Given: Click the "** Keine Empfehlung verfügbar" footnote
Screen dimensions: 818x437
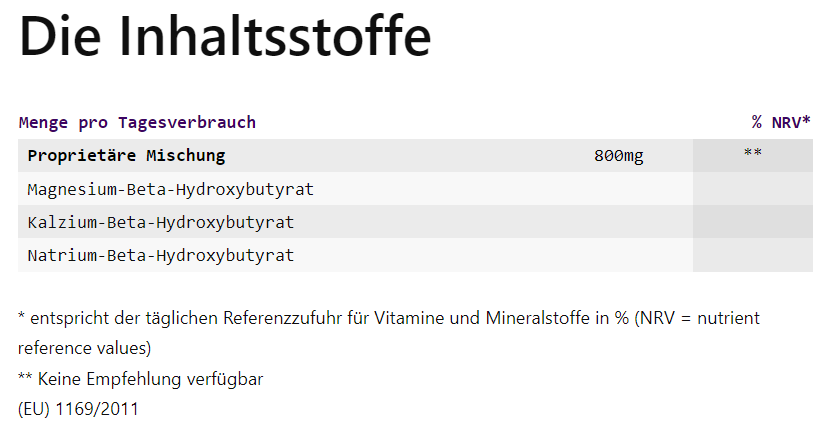Looking at the screenshot, I should (x=140, y=380).
